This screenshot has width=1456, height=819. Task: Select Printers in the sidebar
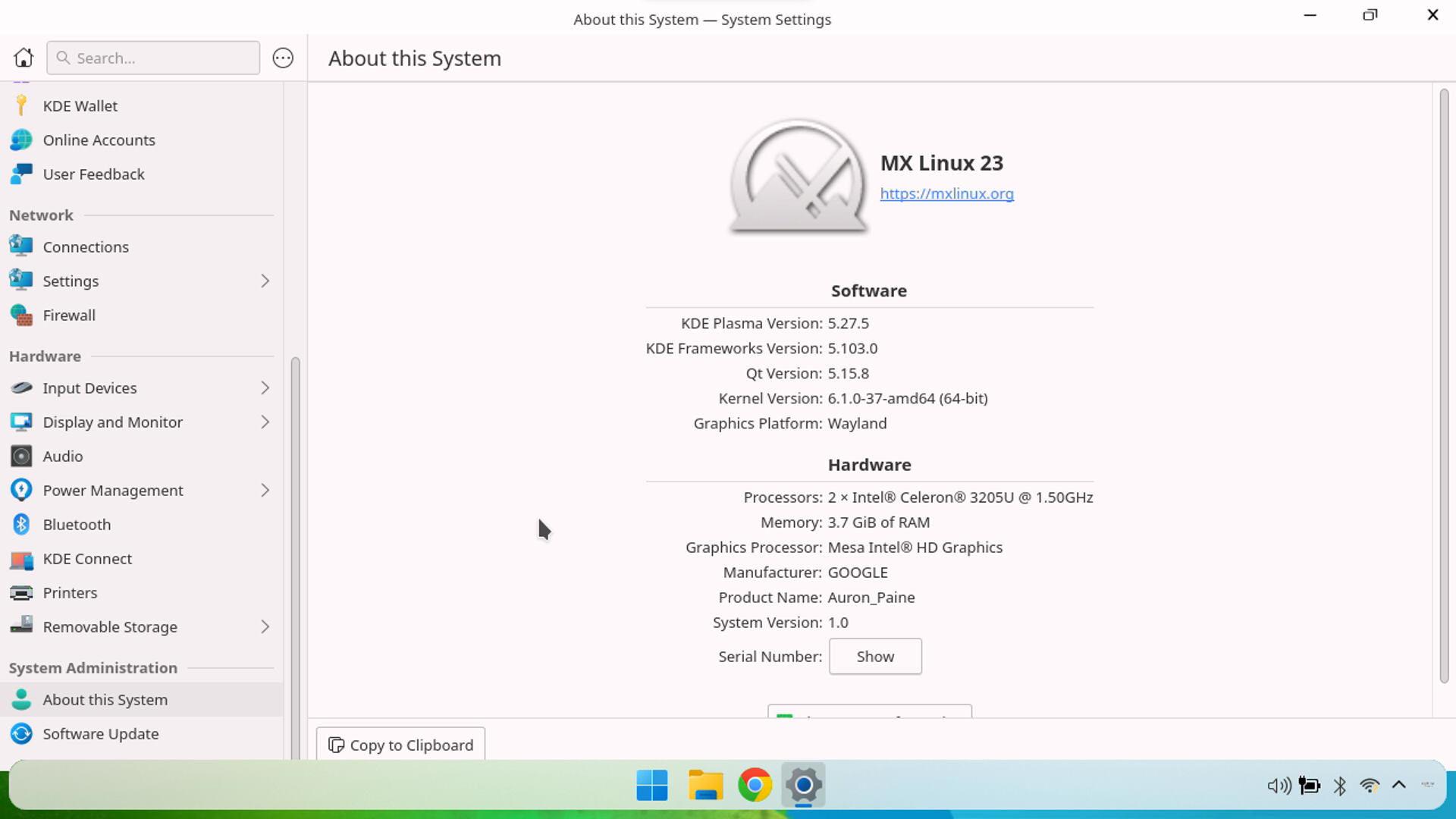[142, 593]
